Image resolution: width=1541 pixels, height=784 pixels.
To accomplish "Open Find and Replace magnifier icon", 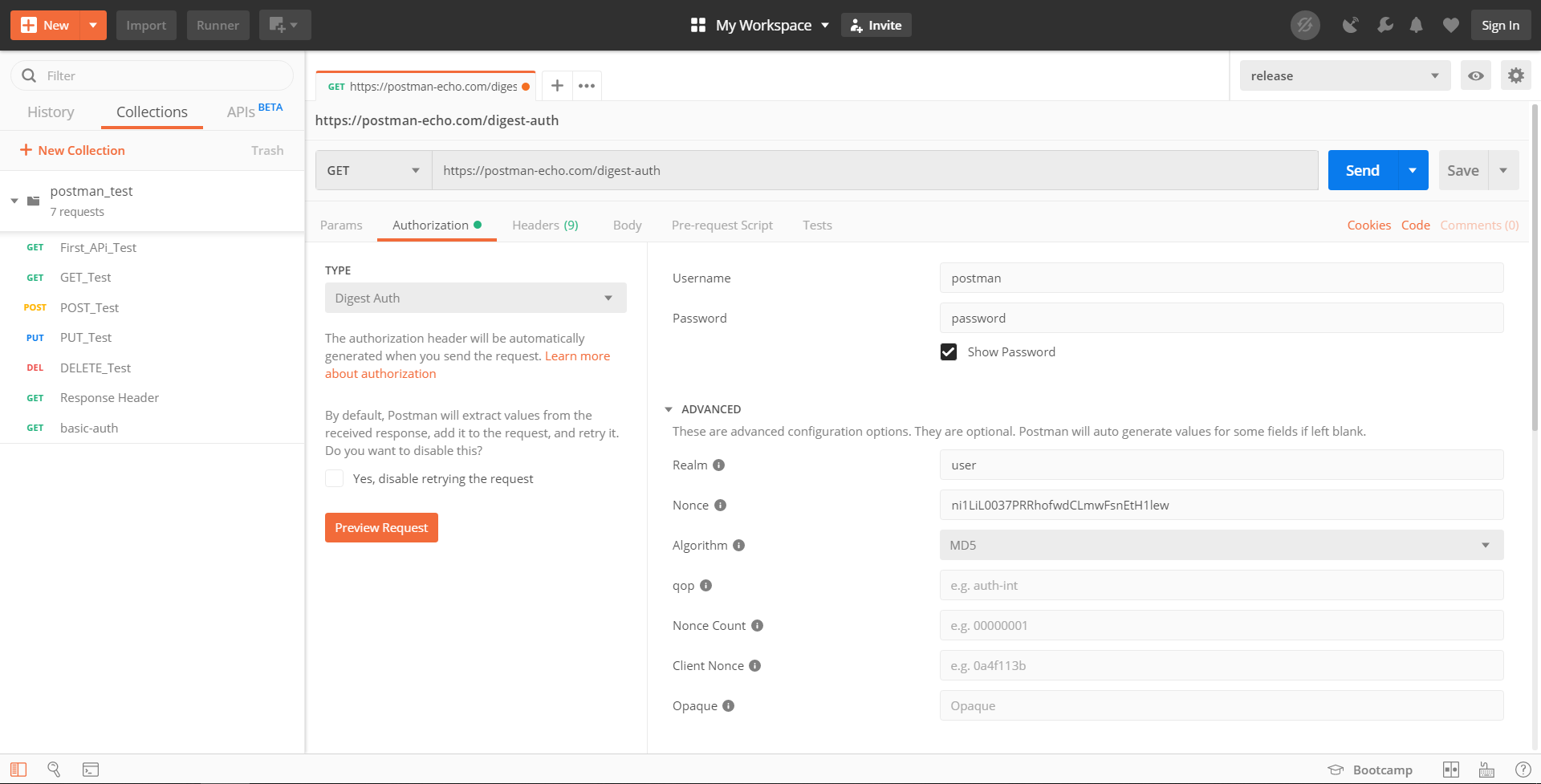I will pyautogui.click(x=54, y=770).
